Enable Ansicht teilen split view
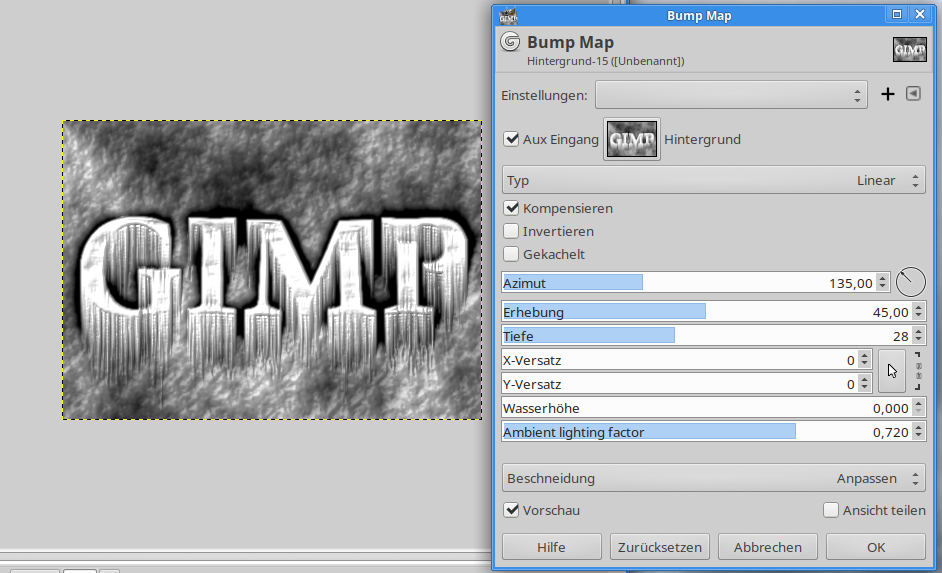Image resolution: width=942 pixels, height=573 pixels. click(831, 511)
